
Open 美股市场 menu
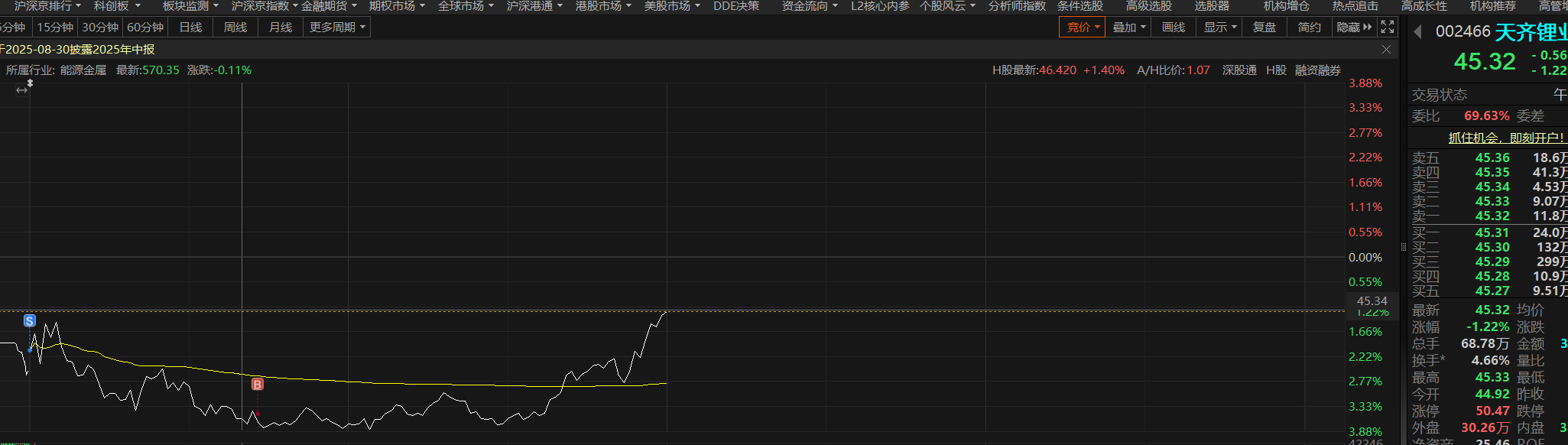tap(672, 6)
